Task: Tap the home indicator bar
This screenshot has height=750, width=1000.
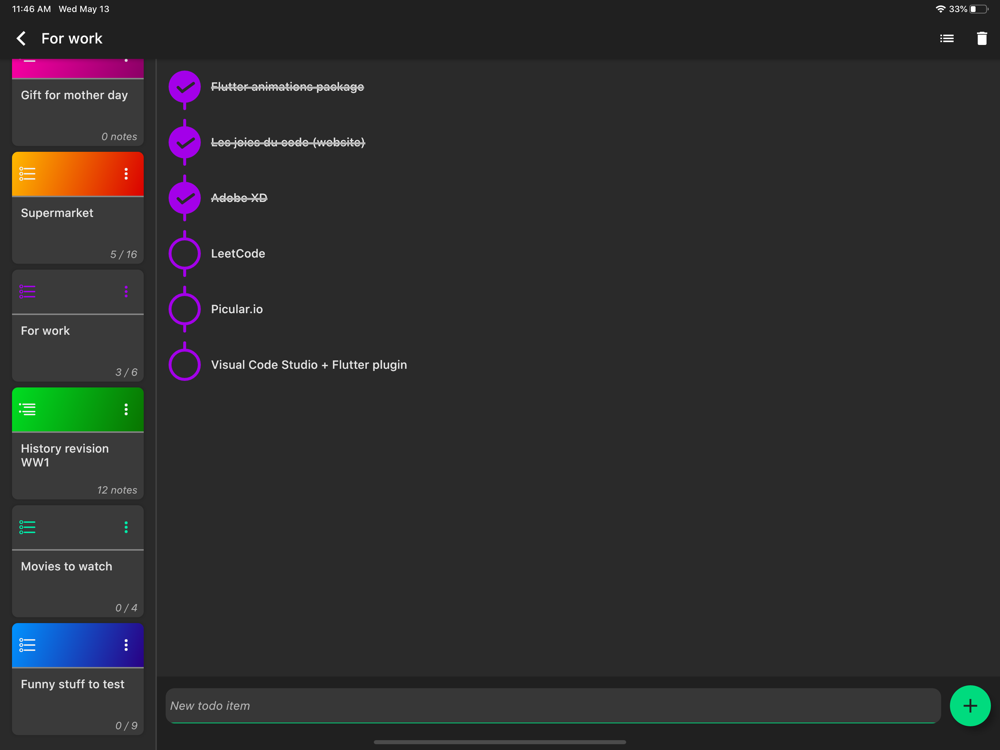Action: tap(500, 742)
